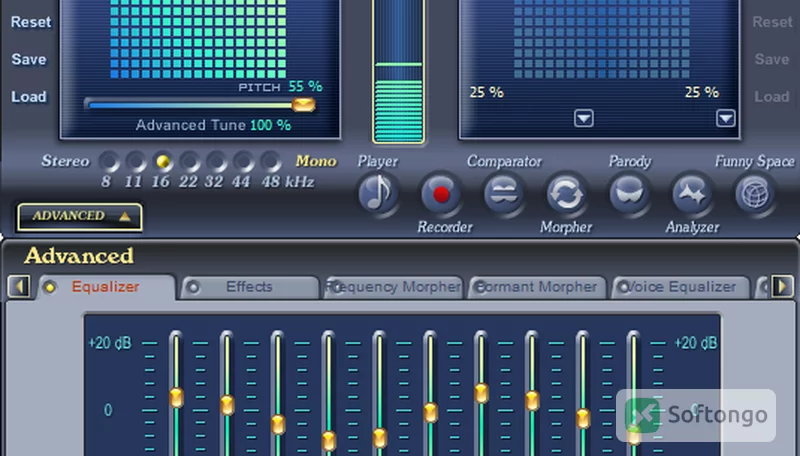Collapse the ADVANCED panel button
Viewport: 800px width, 456px height.
click(x=80, y=217)
